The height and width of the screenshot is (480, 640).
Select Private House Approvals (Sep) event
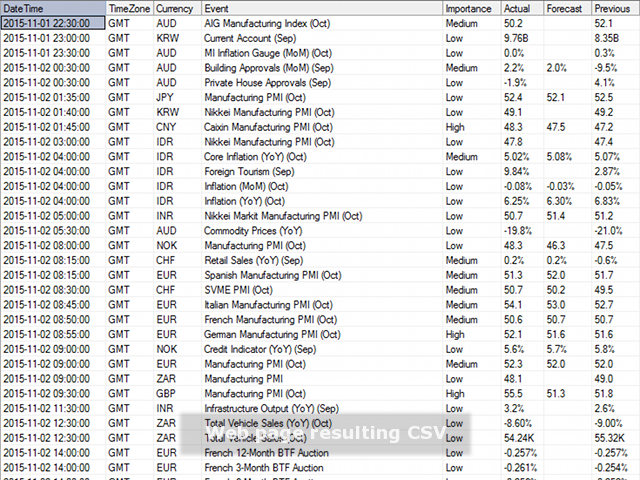point(267,82)
